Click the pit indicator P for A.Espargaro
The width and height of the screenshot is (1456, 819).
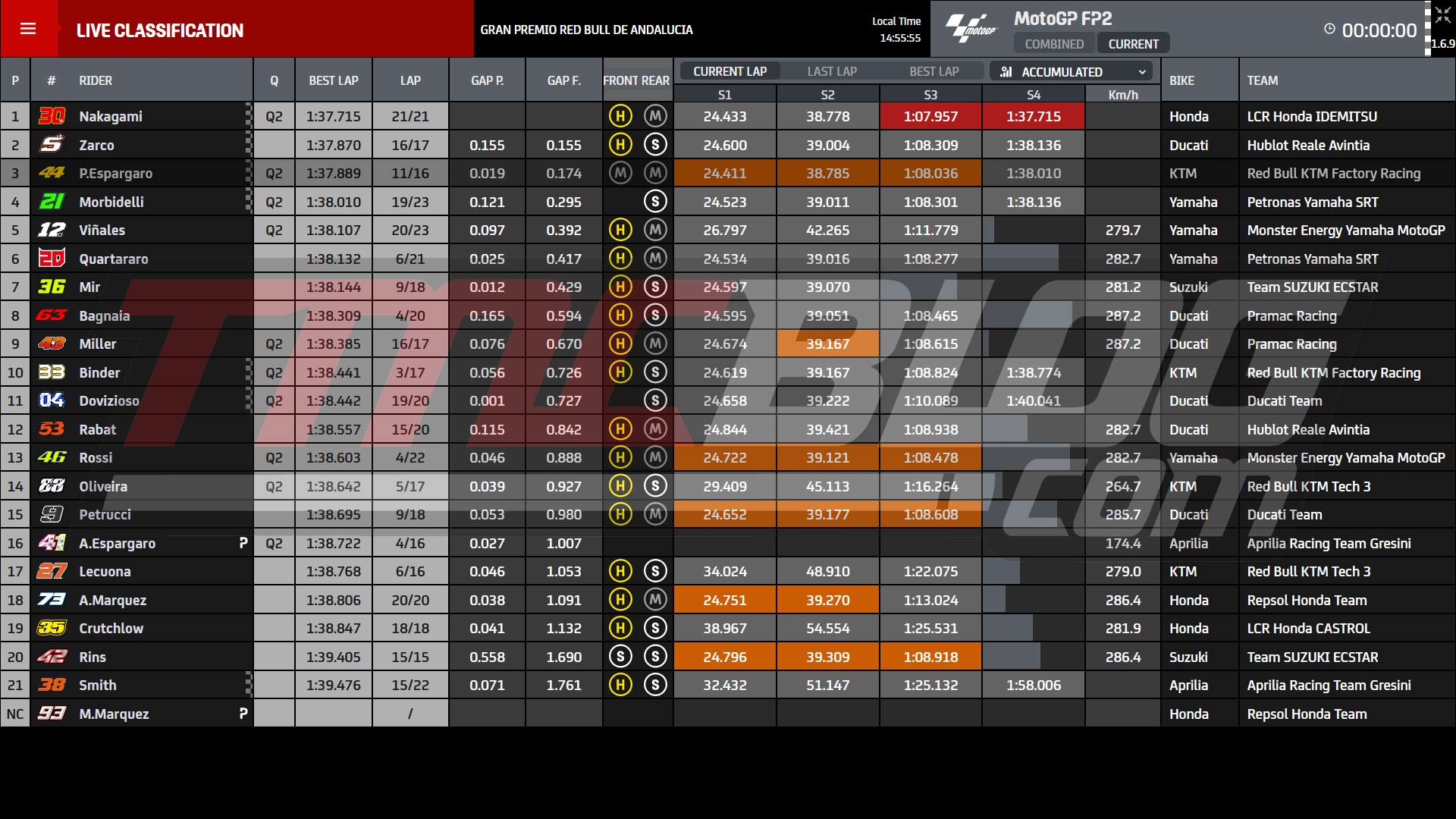coord(243,543)
